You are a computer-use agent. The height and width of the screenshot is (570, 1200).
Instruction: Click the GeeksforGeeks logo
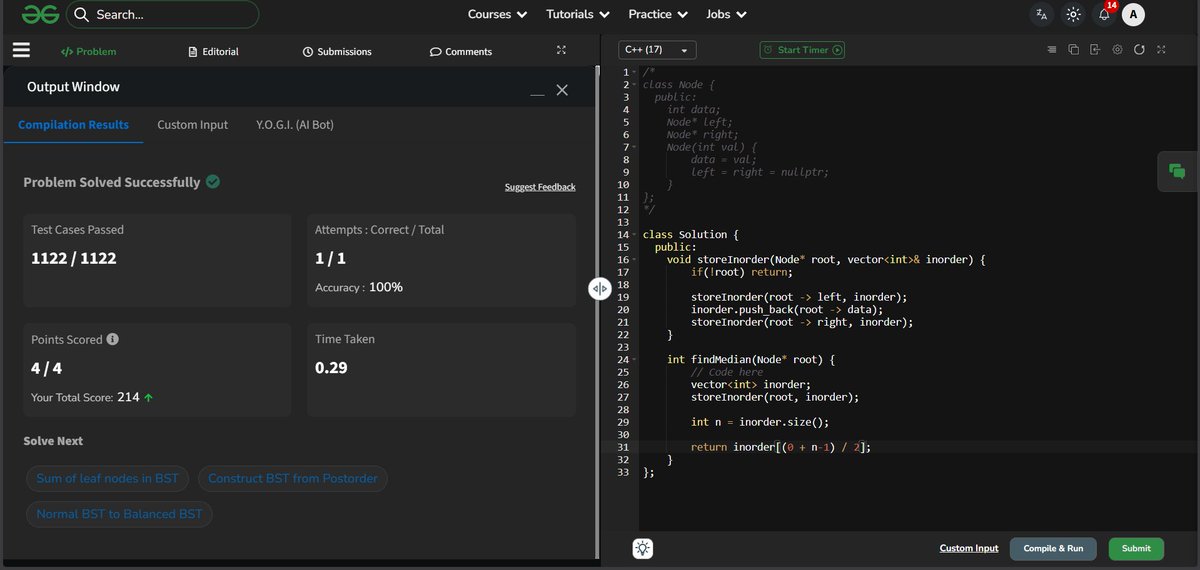39,14
